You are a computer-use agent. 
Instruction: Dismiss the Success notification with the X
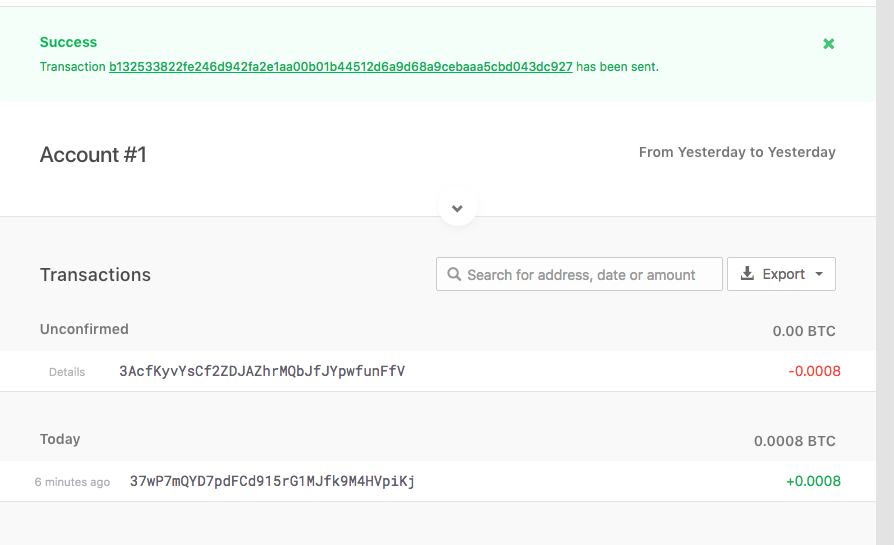[828, 44]
